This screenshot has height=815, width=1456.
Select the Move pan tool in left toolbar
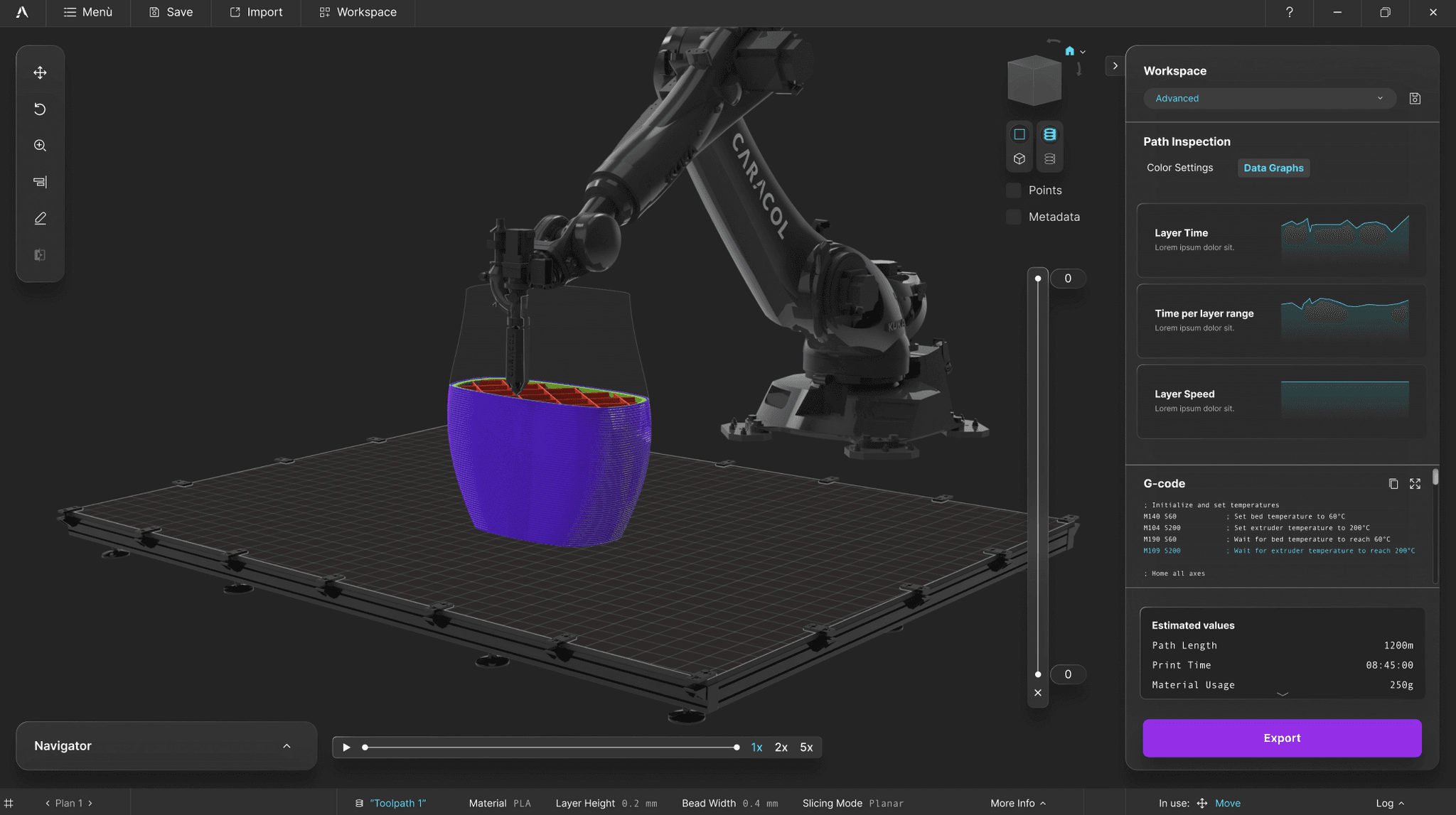40,72
